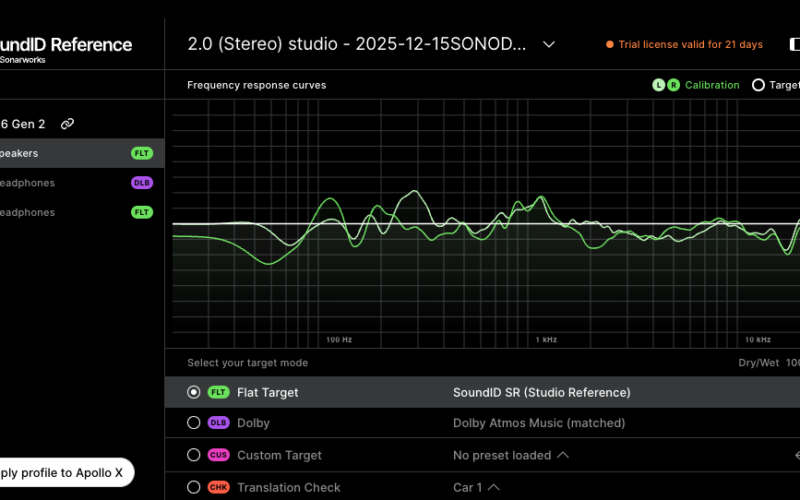Image resolution: width=800 pixels, height=500 pixels.
Task: Click Apply profile to Apollo X button
Action: (67, 472)
